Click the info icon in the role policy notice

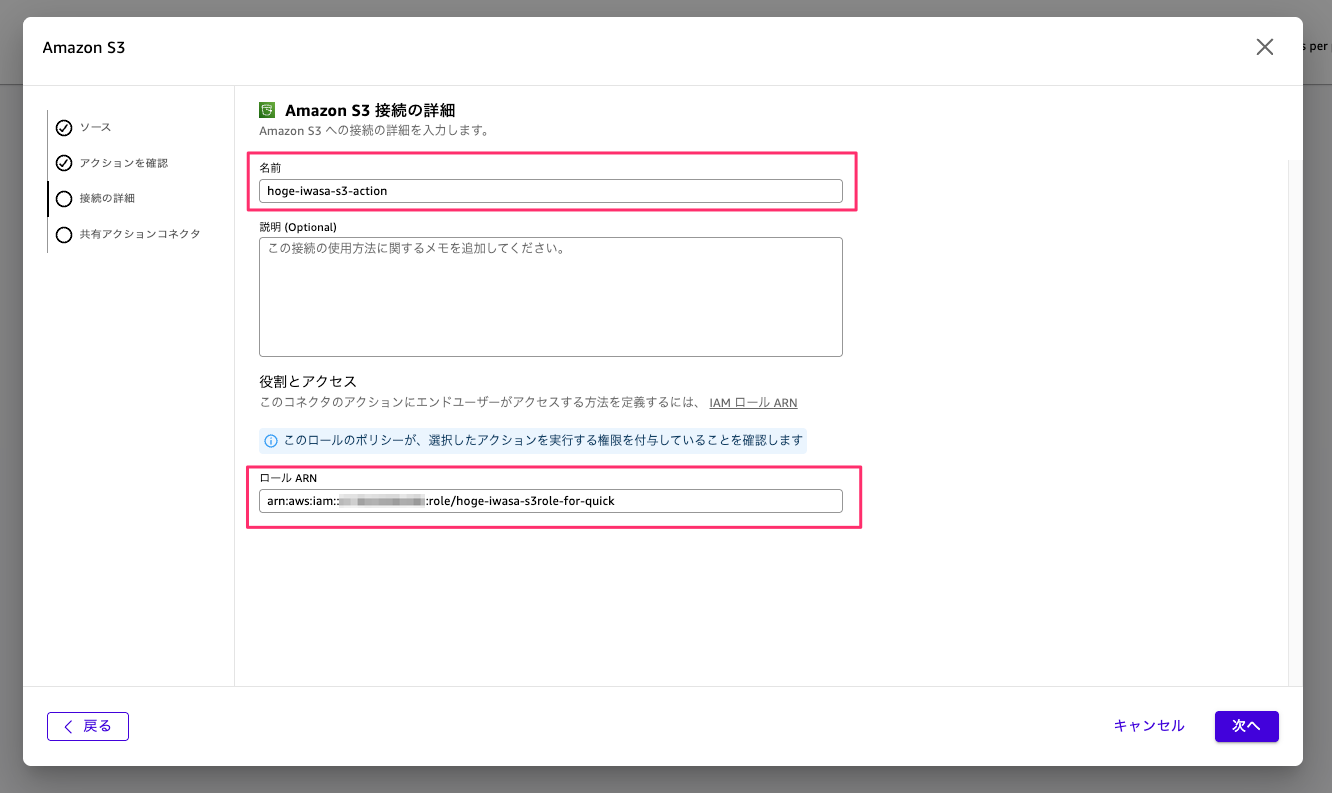tap(271, 441)
